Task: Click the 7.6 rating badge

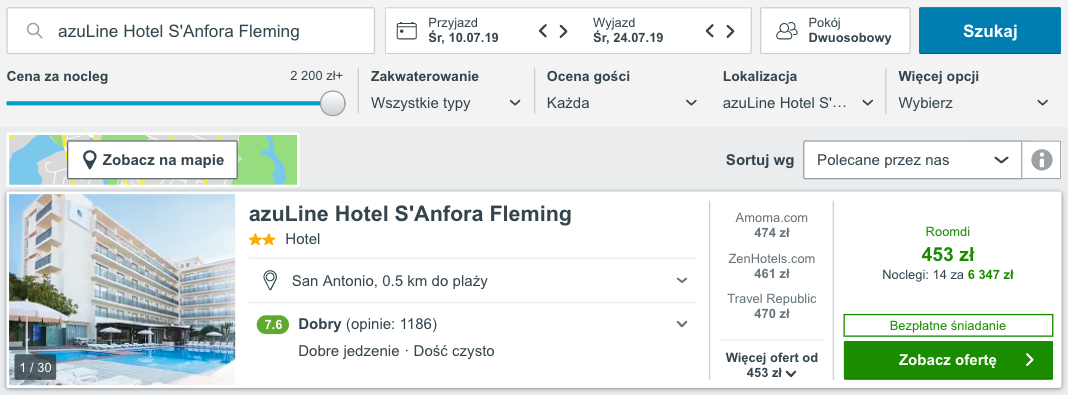Action: 272,325
